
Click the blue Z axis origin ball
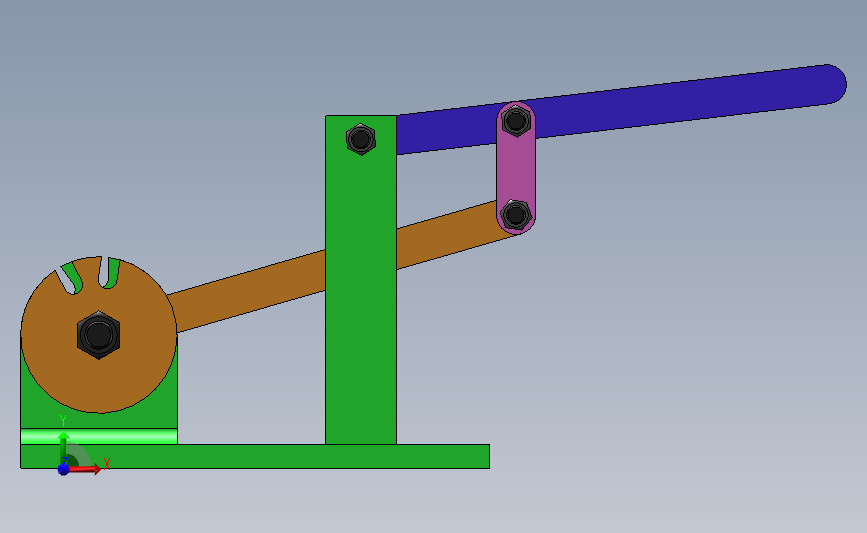click(63, 469)
